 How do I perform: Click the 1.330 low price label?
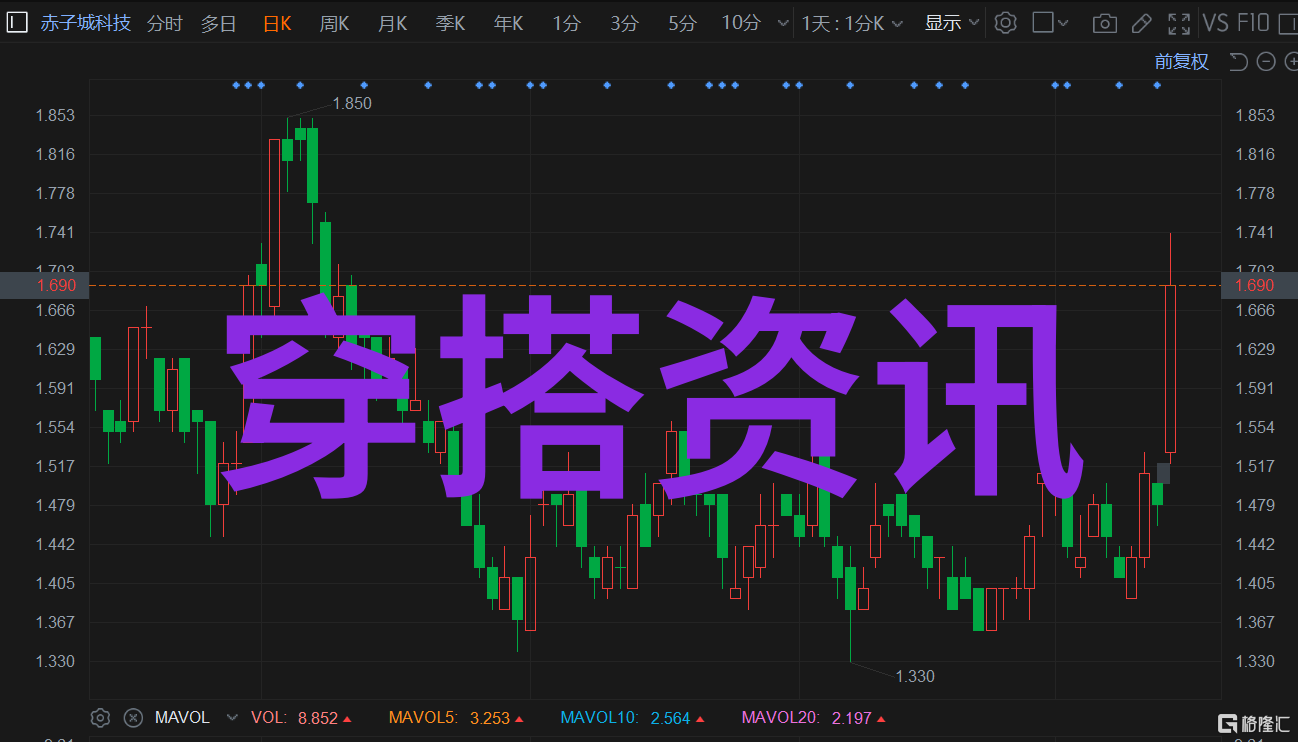[915, 676]
